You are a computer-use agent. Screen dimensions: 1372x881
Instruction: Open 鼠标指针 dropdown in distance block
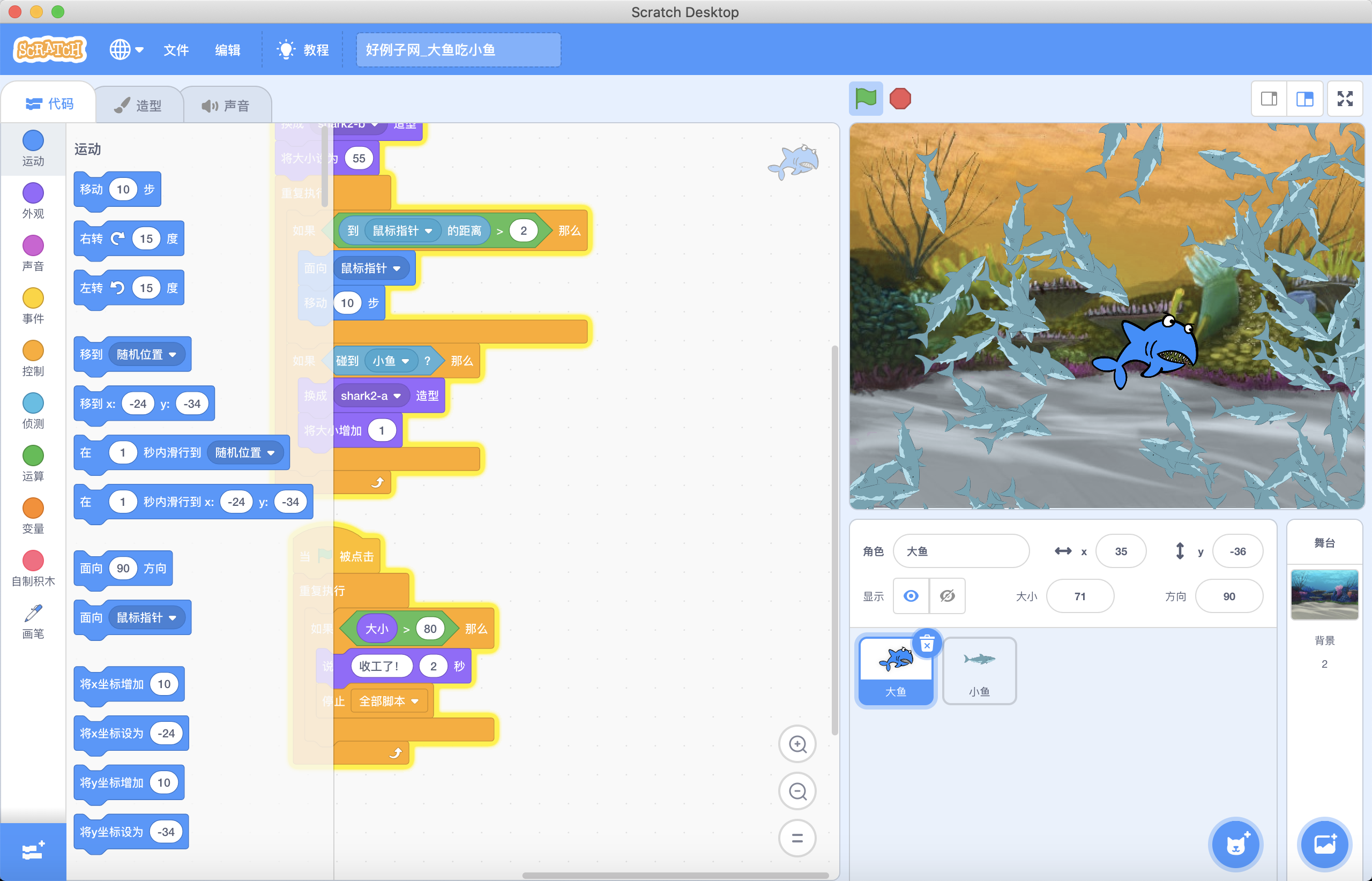click(402, 230)
